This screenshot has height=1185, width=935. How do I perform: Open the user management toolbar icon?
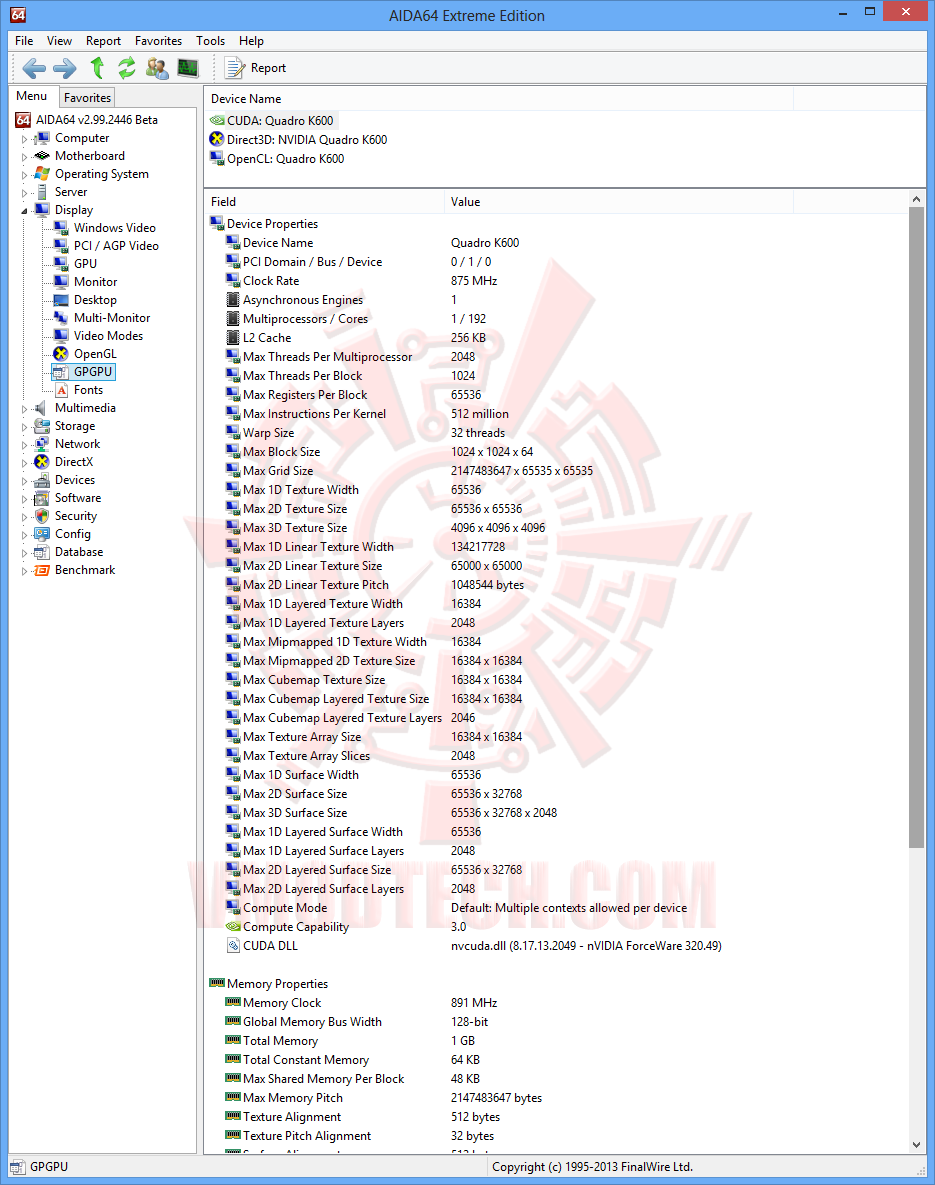click(x=157, y=68)
